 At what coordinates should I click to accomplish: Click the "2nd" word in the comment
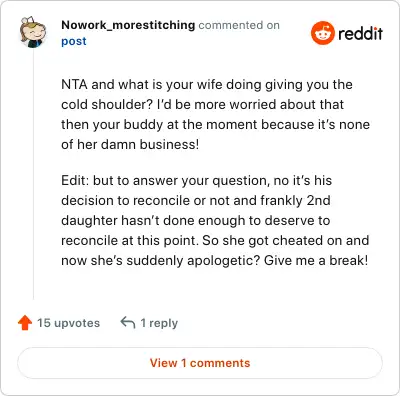pos(318,200)
